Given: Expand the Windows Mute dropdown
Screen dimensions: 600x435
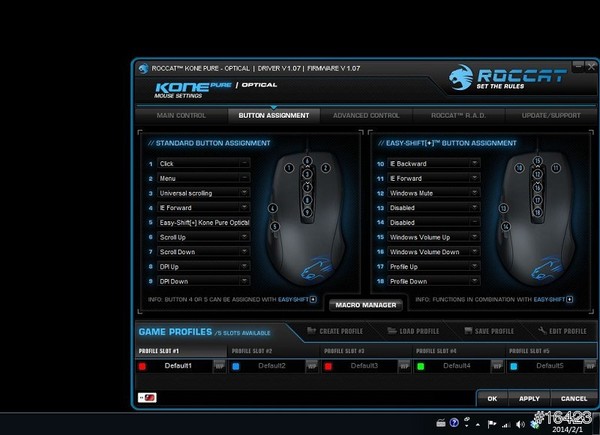Looking at the screenshot, I should (434, 193).
